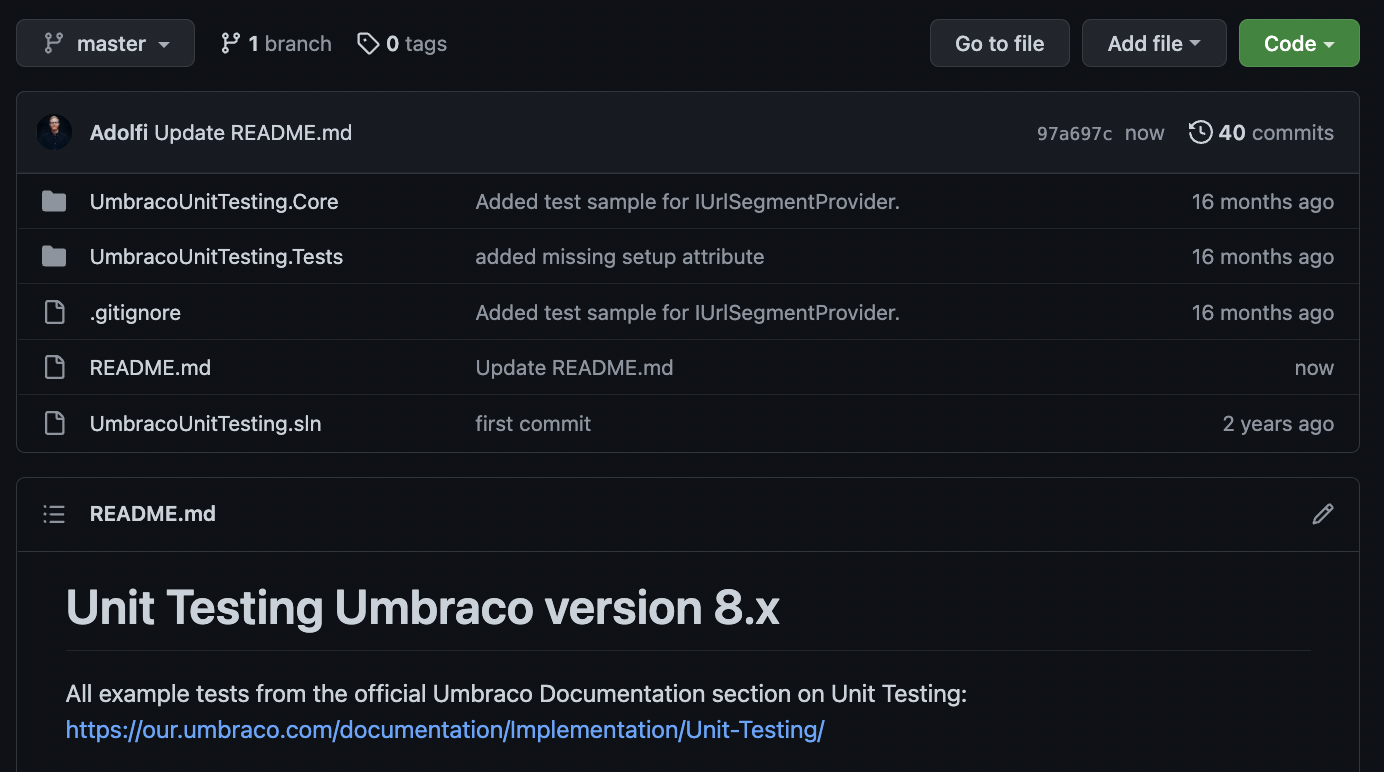Click the README.md heading in the preview panel
1384x772 pixels.
click(152, 514)
